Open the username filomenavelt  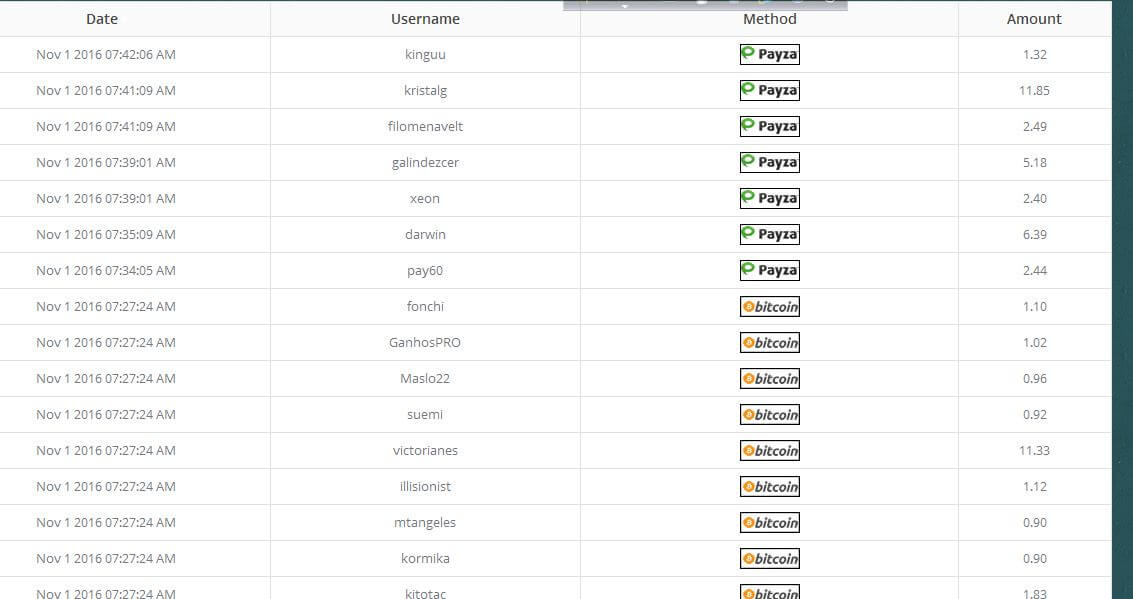pos(425,126)
